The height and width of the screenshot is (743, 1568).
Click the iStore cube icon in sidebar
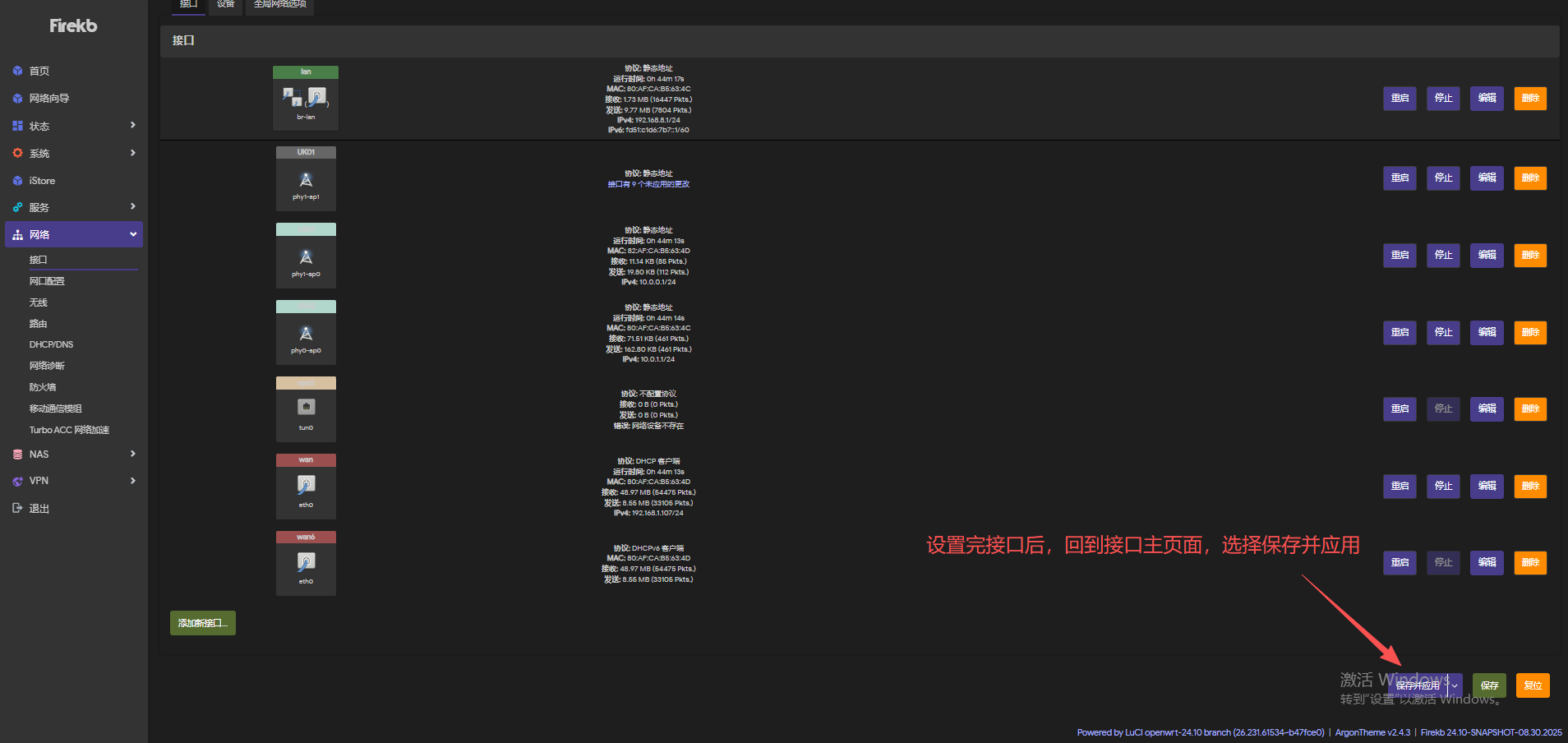17,181
